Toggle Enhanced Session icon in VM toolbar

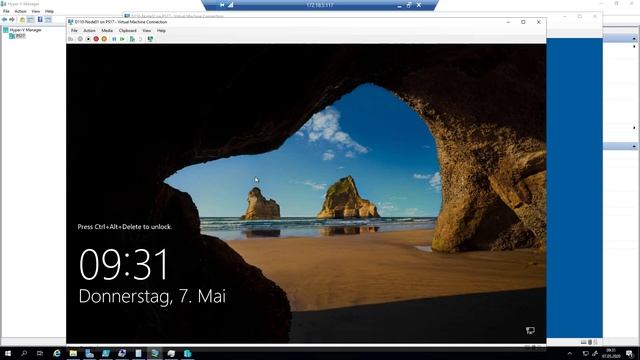click(x=150, y=39)
